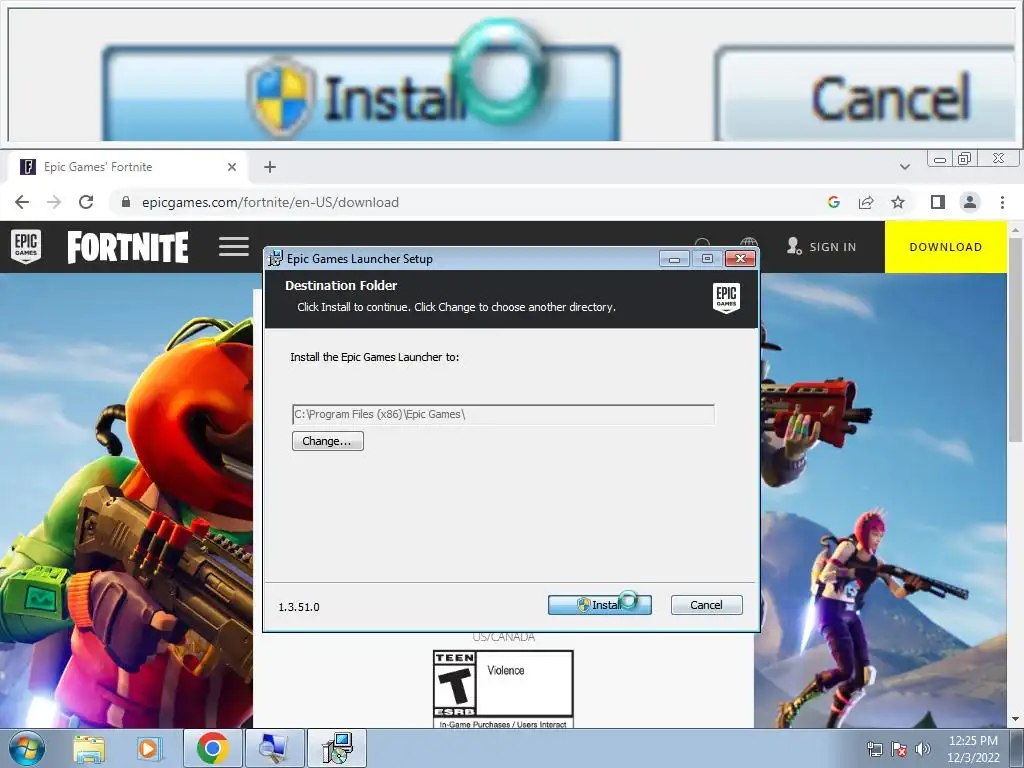Viewport: 1024px width, 768px height.
Task: Click version text 1.3.51.0
Action: 299,607
